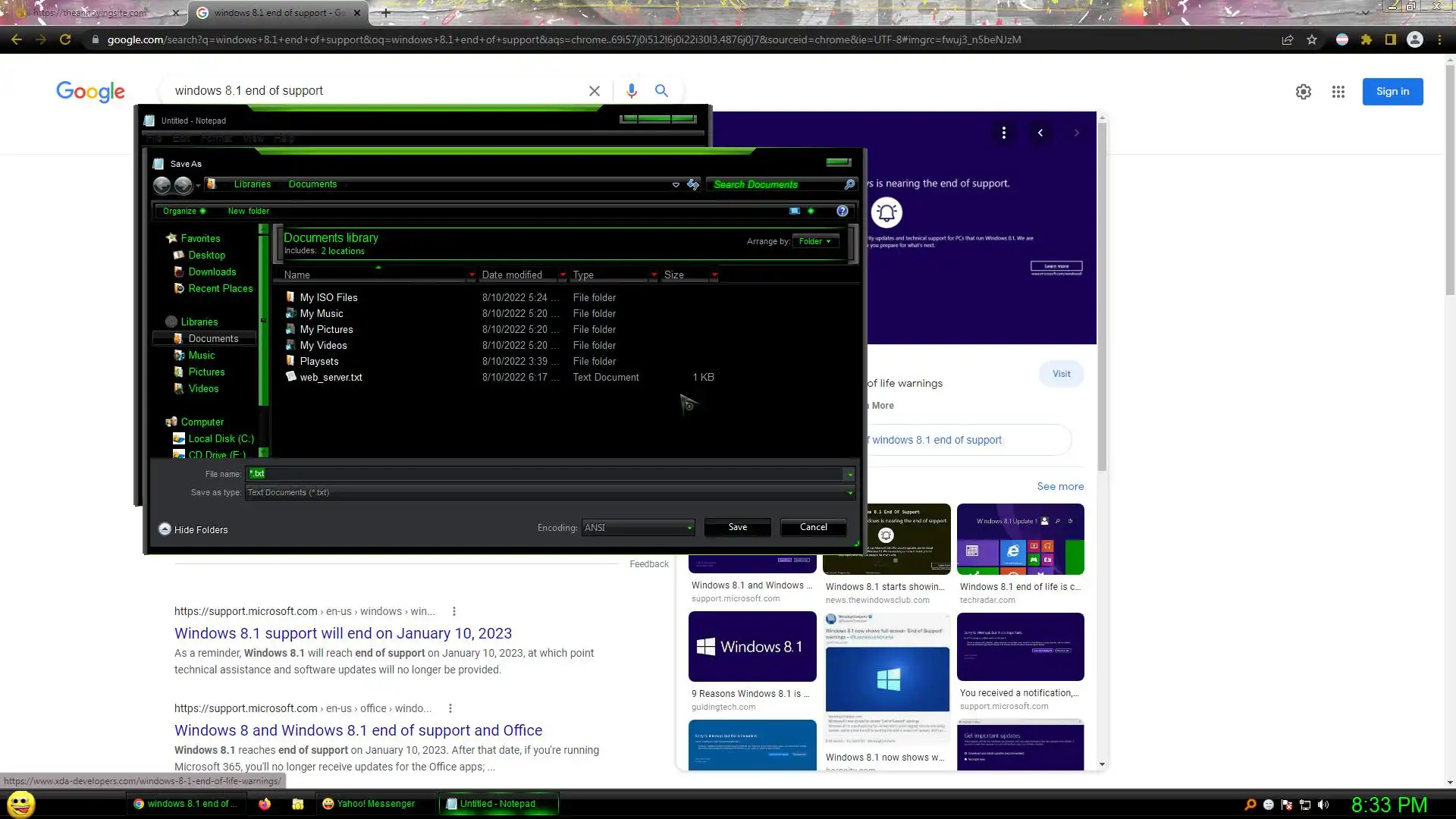Click Google voice search microphone
Image resolution: width=1456 pixels, height=819 pixels.
click(631, 91)
